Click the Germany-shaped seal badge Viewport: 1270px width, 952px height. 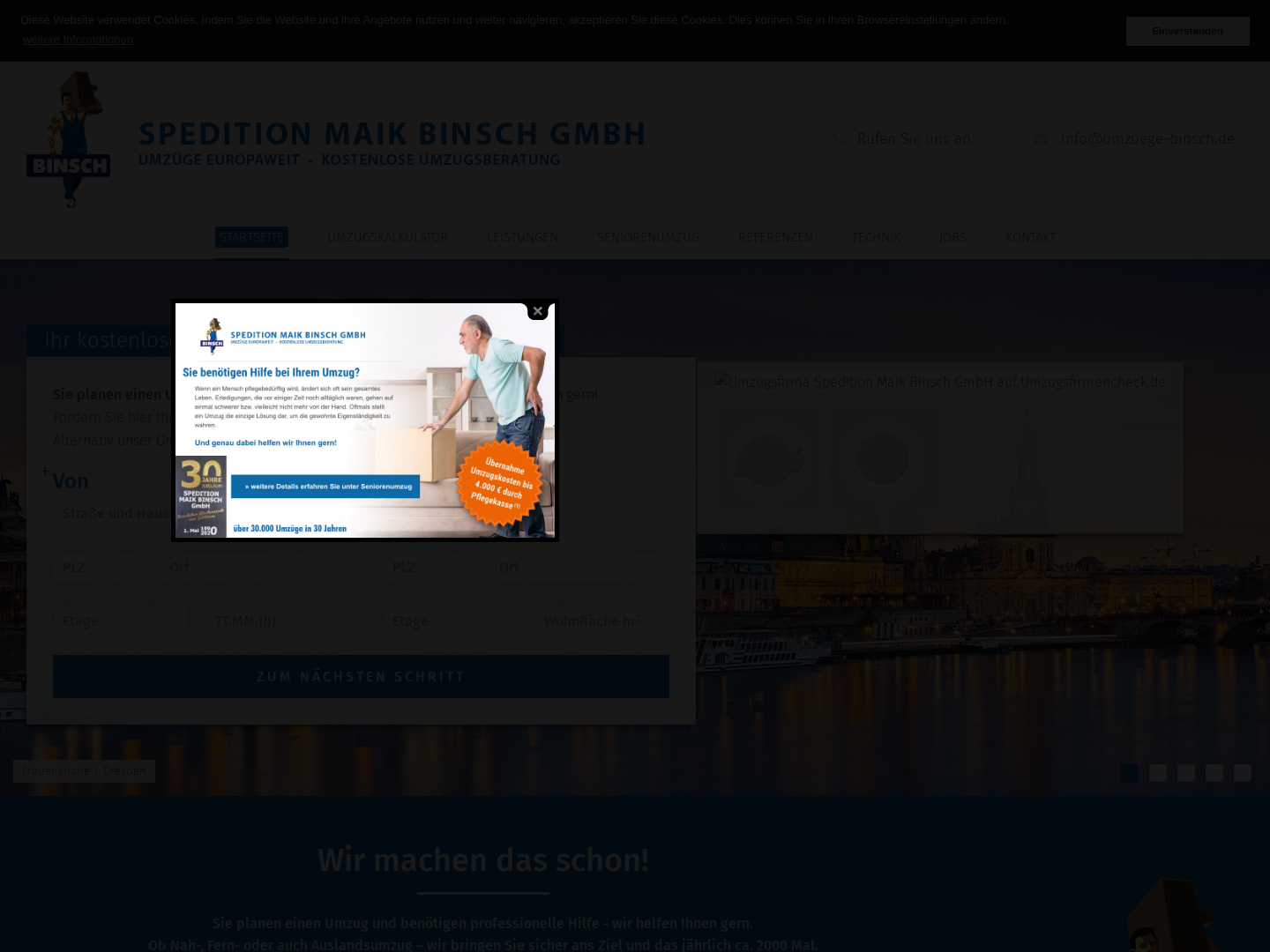pos(768,458)
